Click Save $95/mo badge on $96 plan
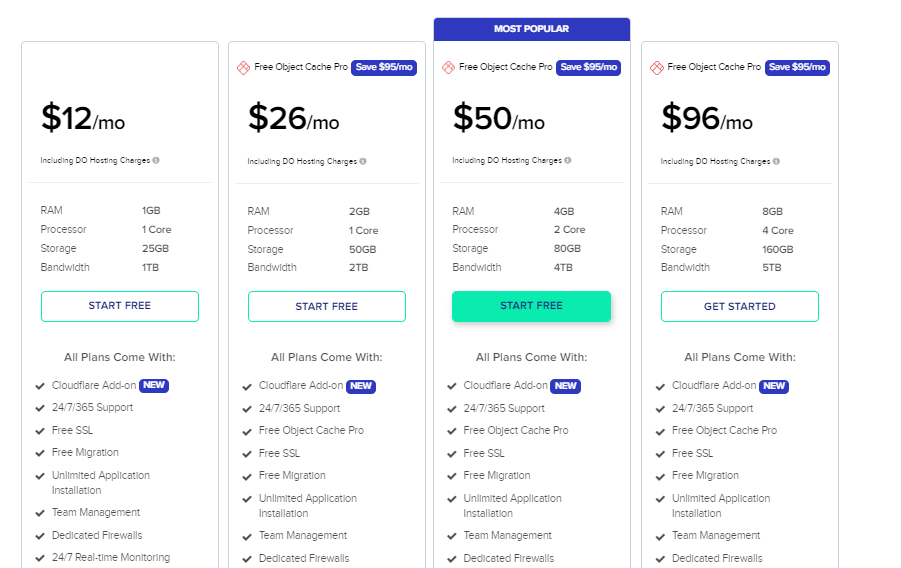The height and width of the screenshot is (568, 901). tap(798, 67)
